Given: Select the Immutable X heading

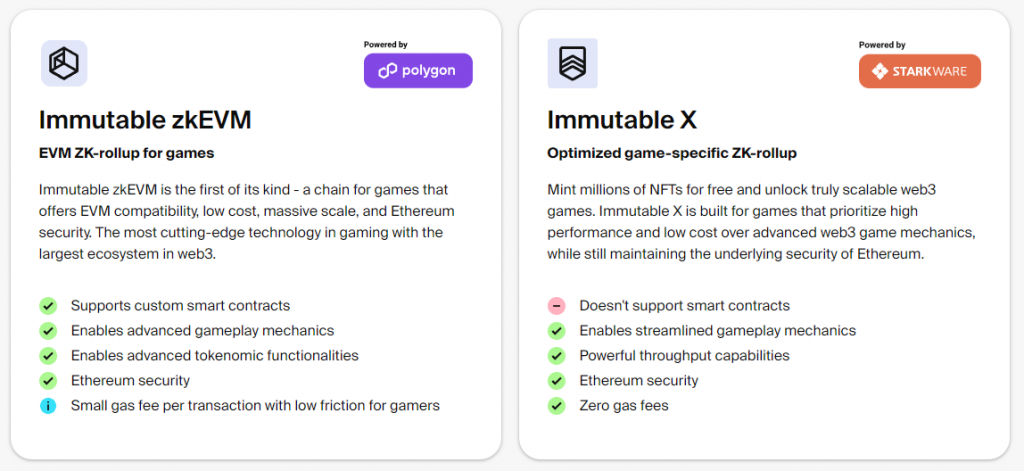Looking at the screenshot, I should point(622,120).
